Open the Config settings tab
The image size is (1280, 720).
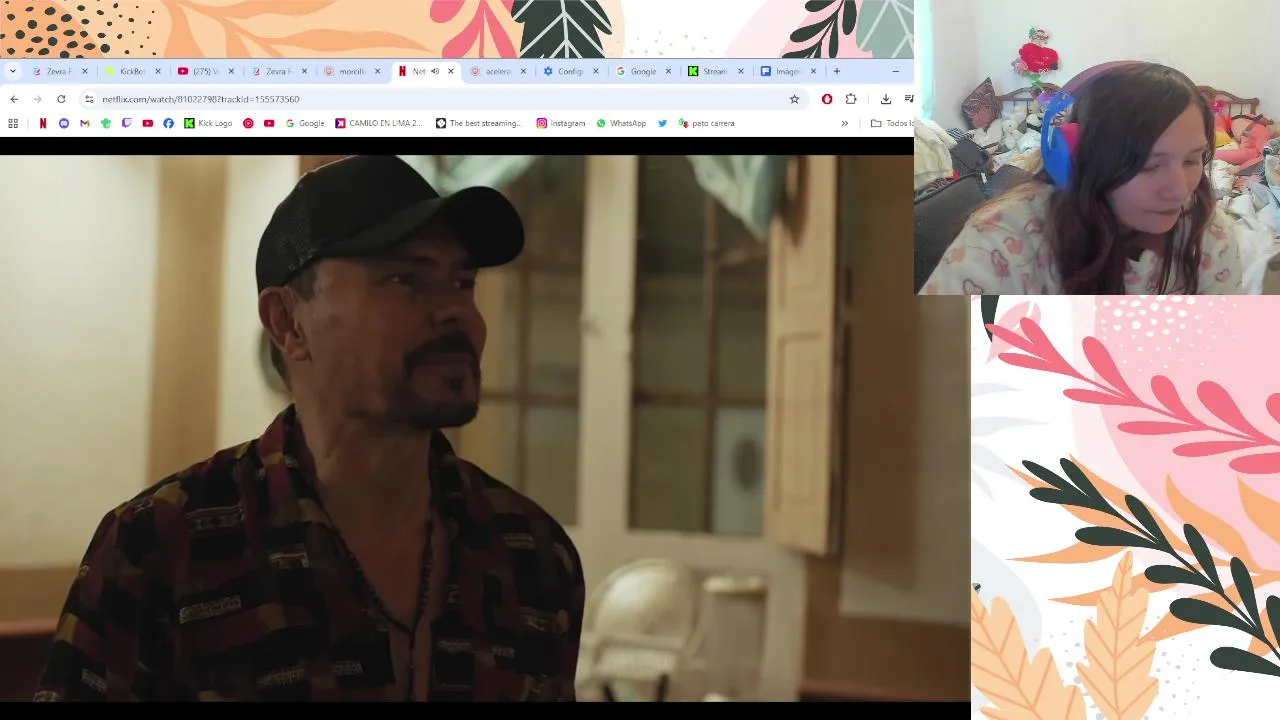tap(569, 71)
